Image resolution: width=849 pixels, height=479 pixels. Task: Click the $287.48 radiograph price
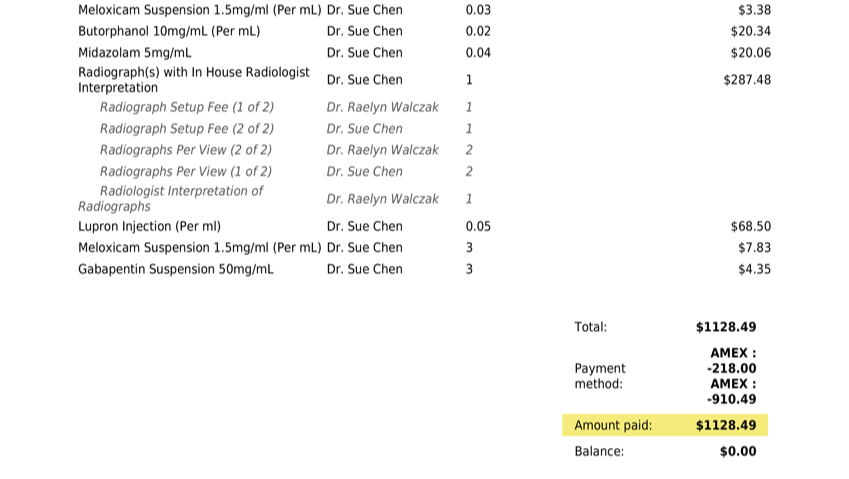tap(747, 80)
